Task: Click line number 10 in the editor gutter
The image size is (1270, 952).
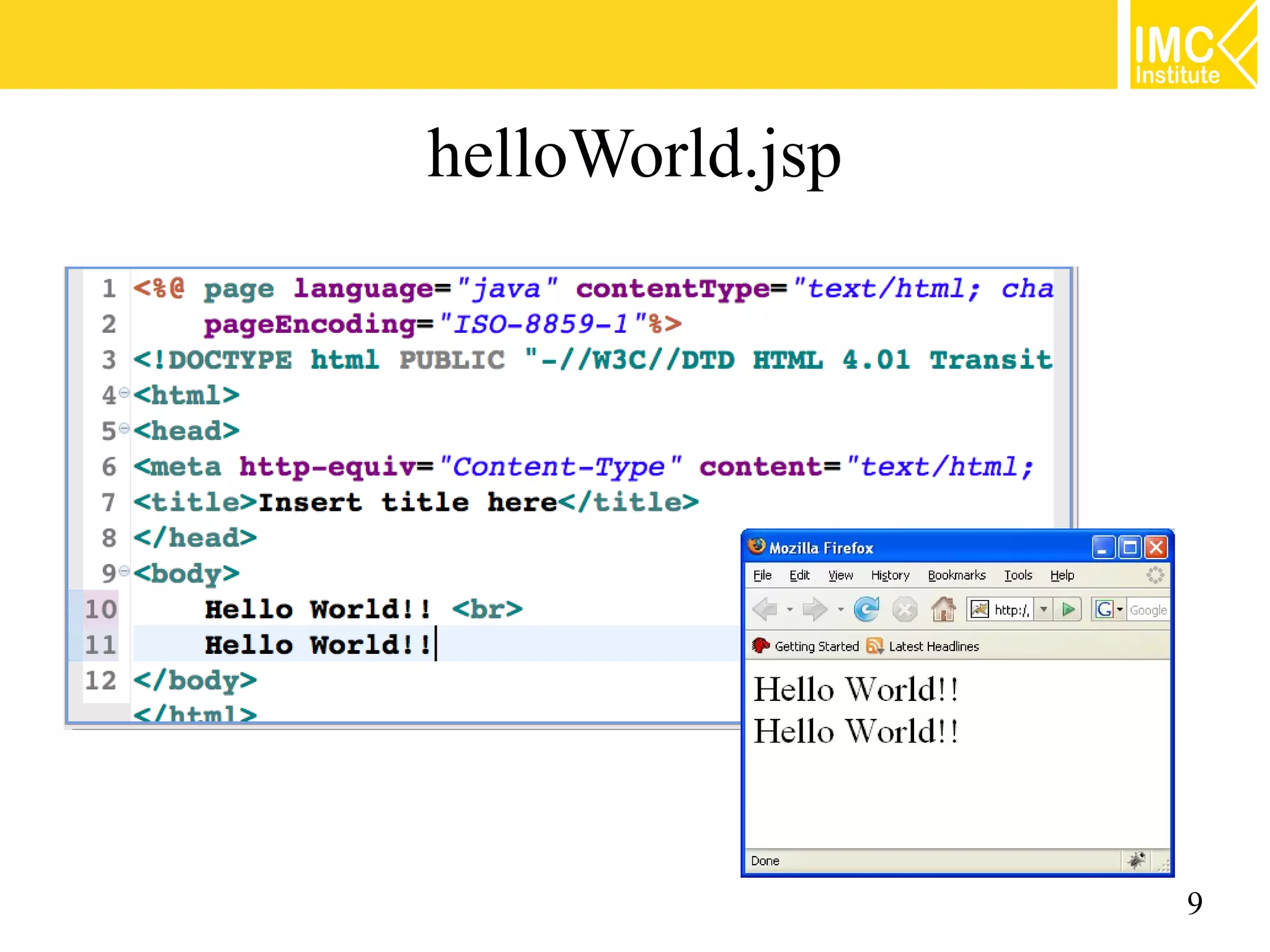Action: point(100,609)
